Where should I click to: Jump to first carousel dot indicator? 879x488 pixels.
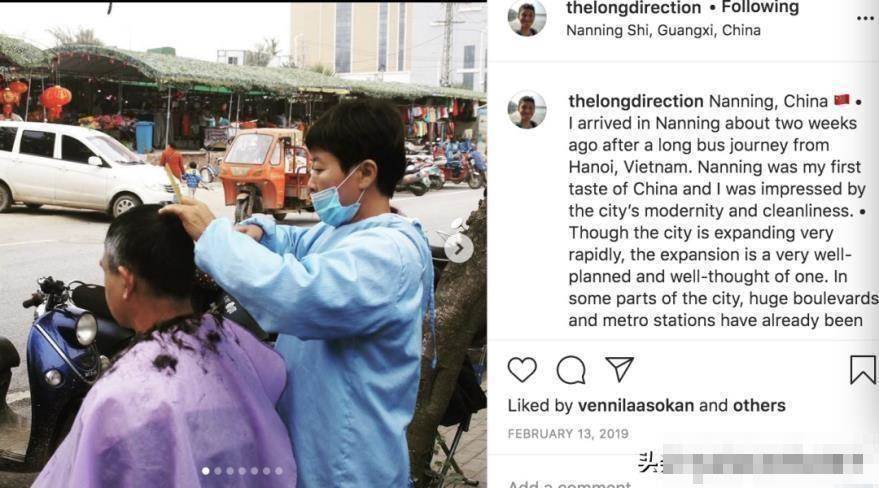coord(206,471)
